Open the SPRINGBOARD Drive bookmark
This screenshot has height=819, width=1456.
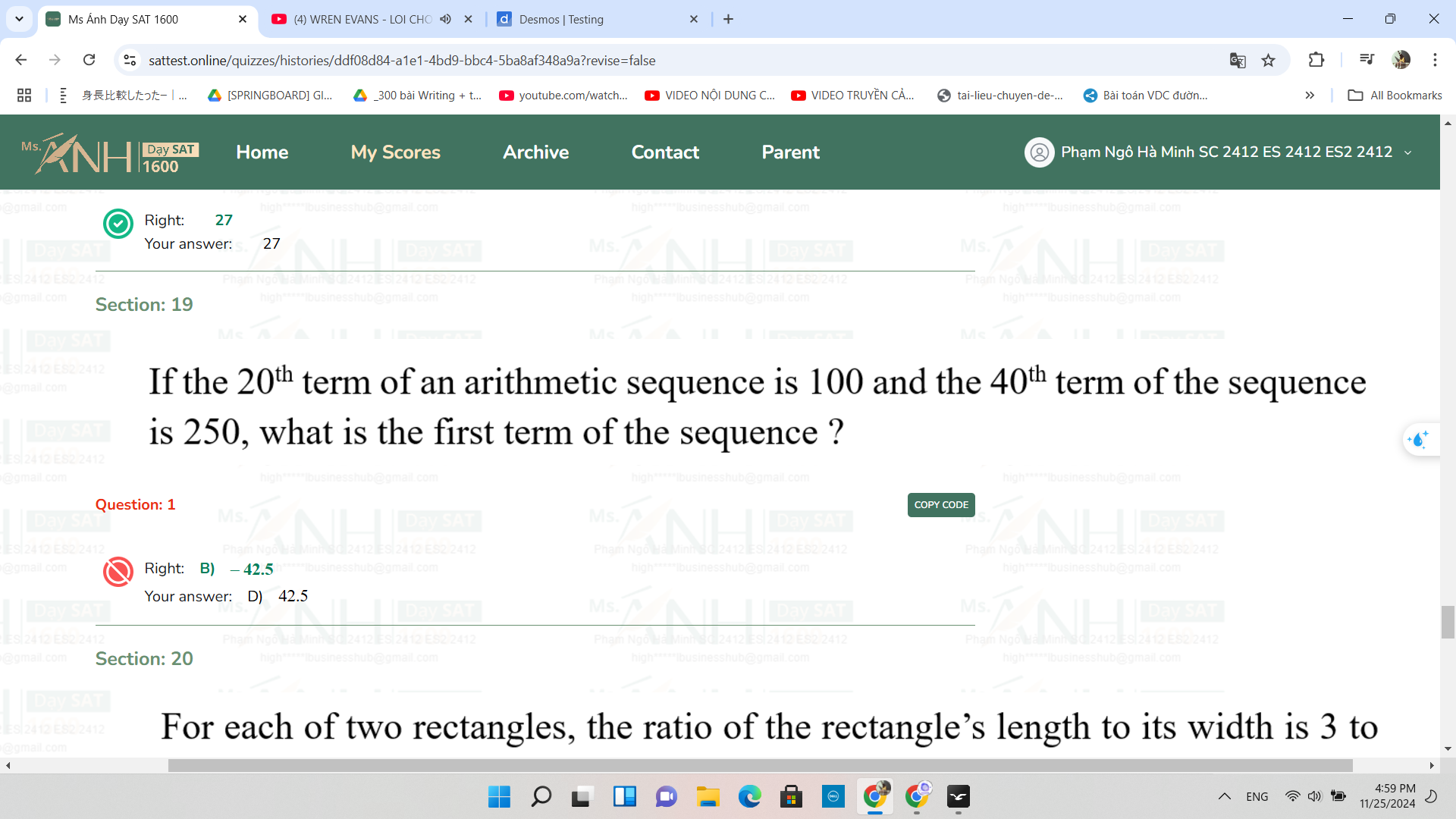click(270, 95)
